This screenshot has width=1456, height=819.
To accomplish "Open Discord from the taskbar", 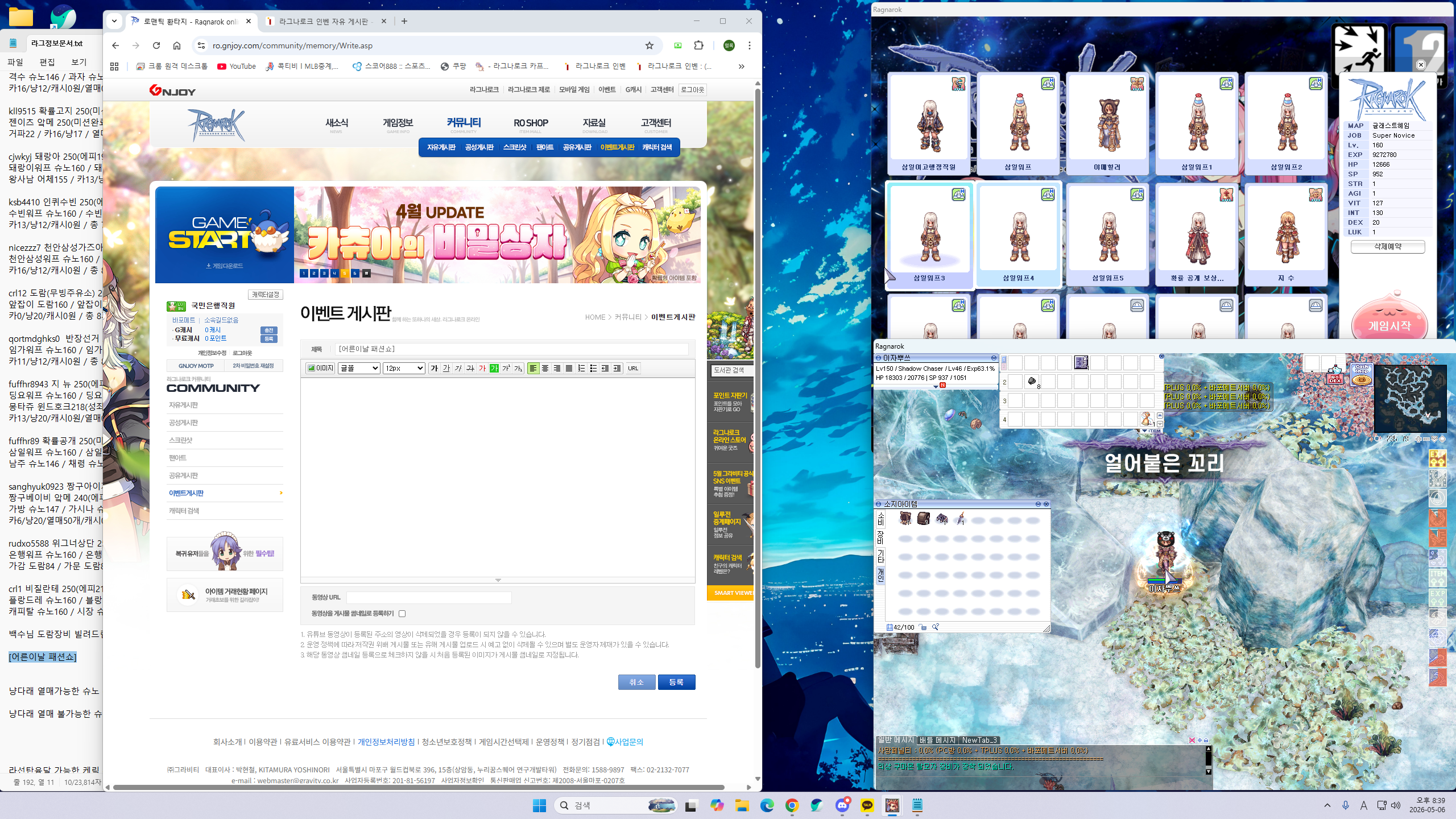I will (842, 805).
